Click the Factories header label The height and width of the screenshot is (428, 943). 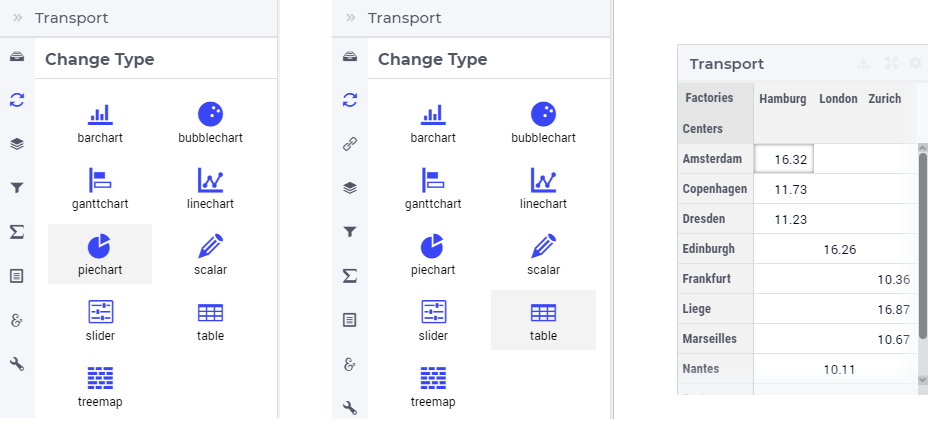709,98
